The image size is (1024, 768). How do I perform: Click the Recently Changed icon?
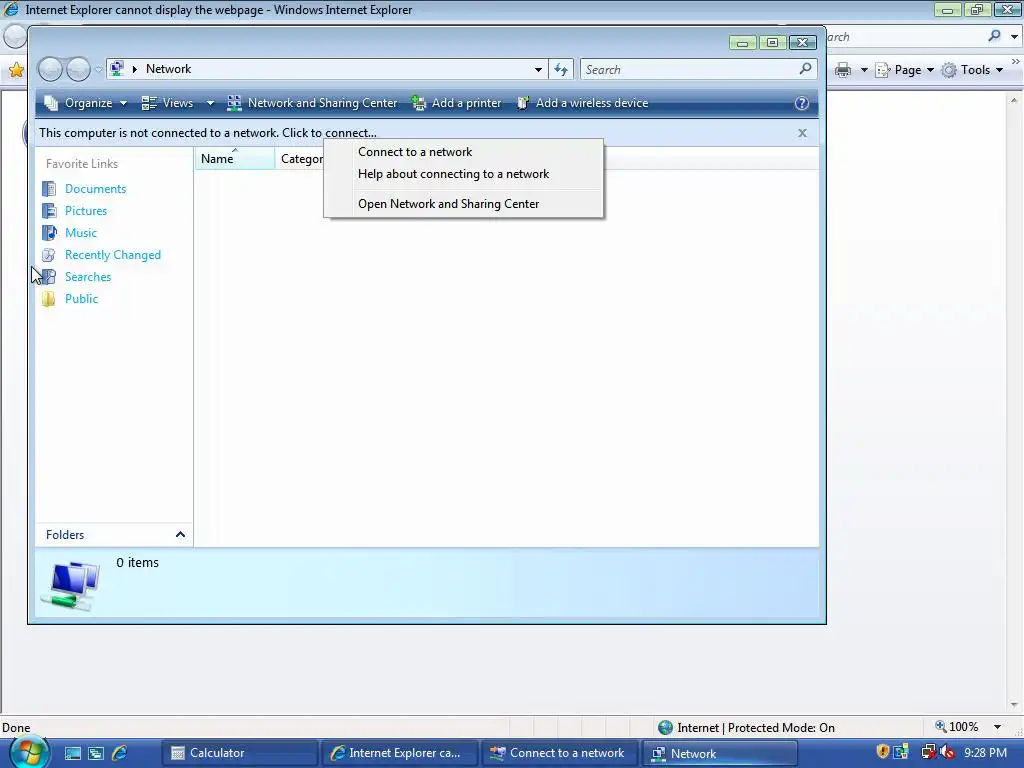[x=49, y=255]
